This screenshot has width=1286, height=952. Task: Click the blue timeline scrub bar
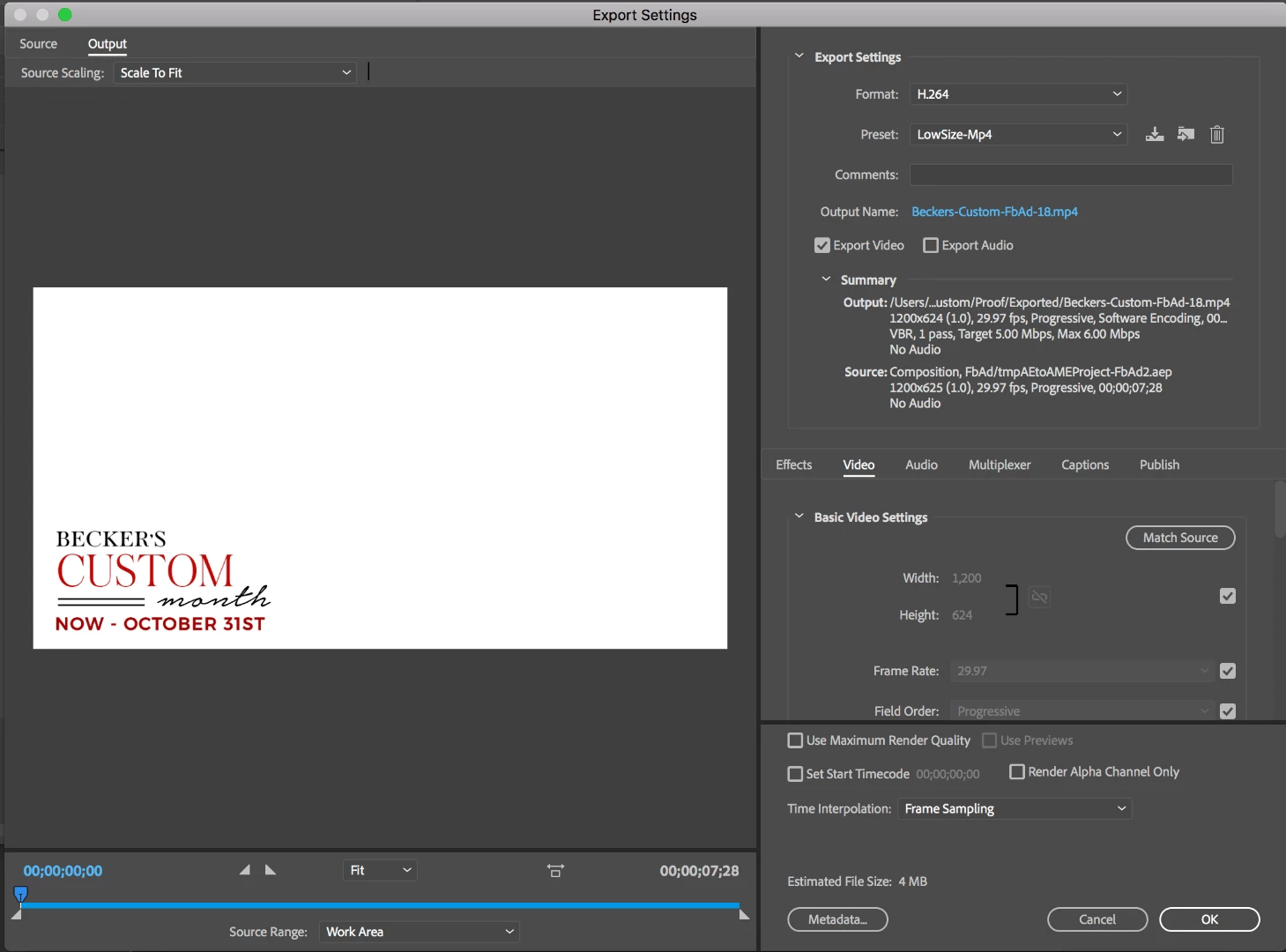[x=379, y=905]
